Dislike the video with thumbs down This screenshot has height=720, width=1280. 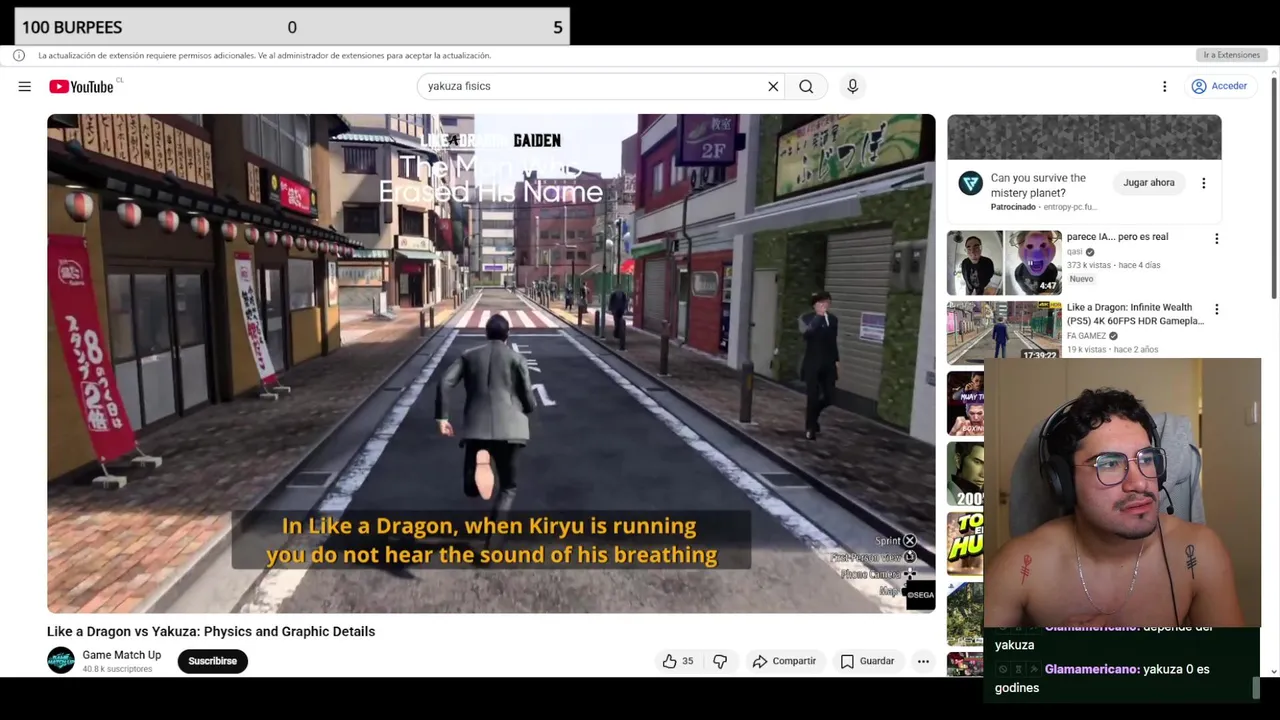click(720, 661)
